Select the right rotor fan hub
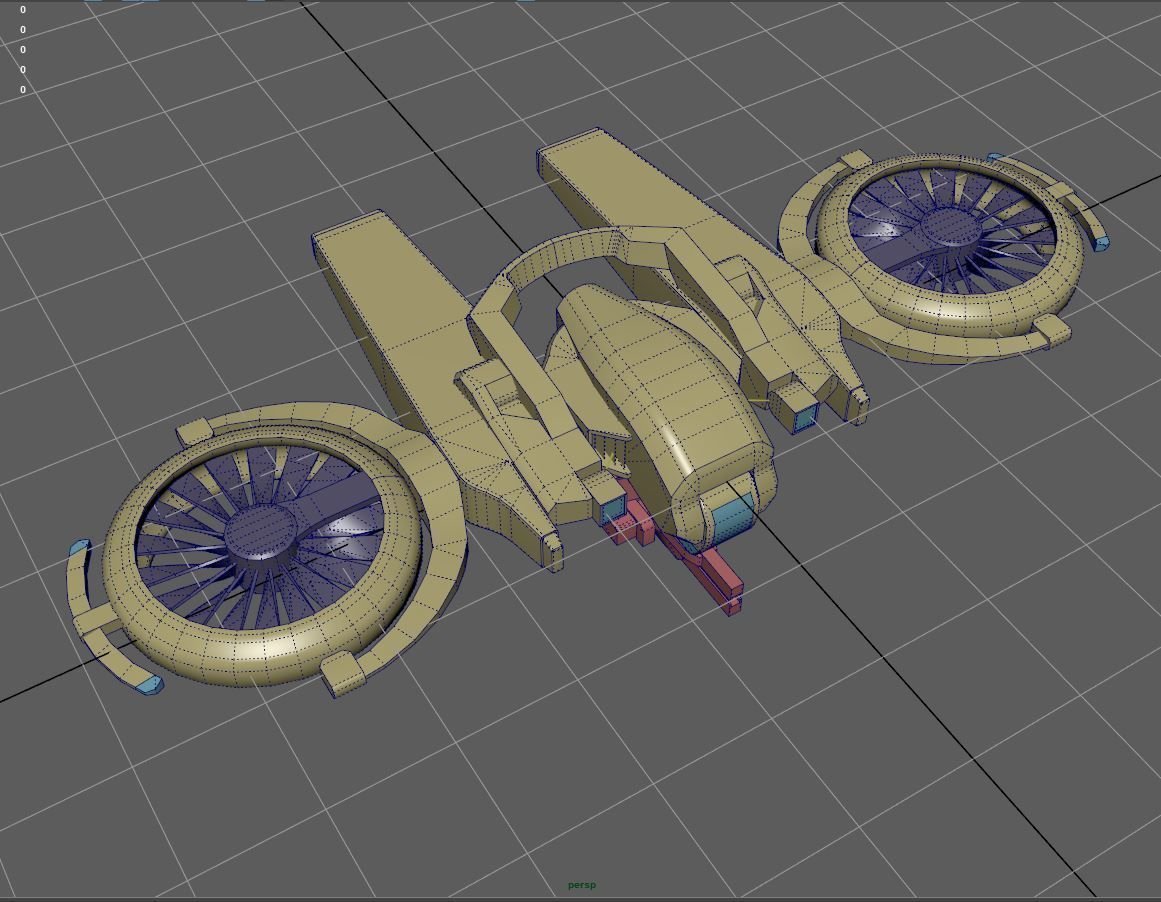 (951, 226)
